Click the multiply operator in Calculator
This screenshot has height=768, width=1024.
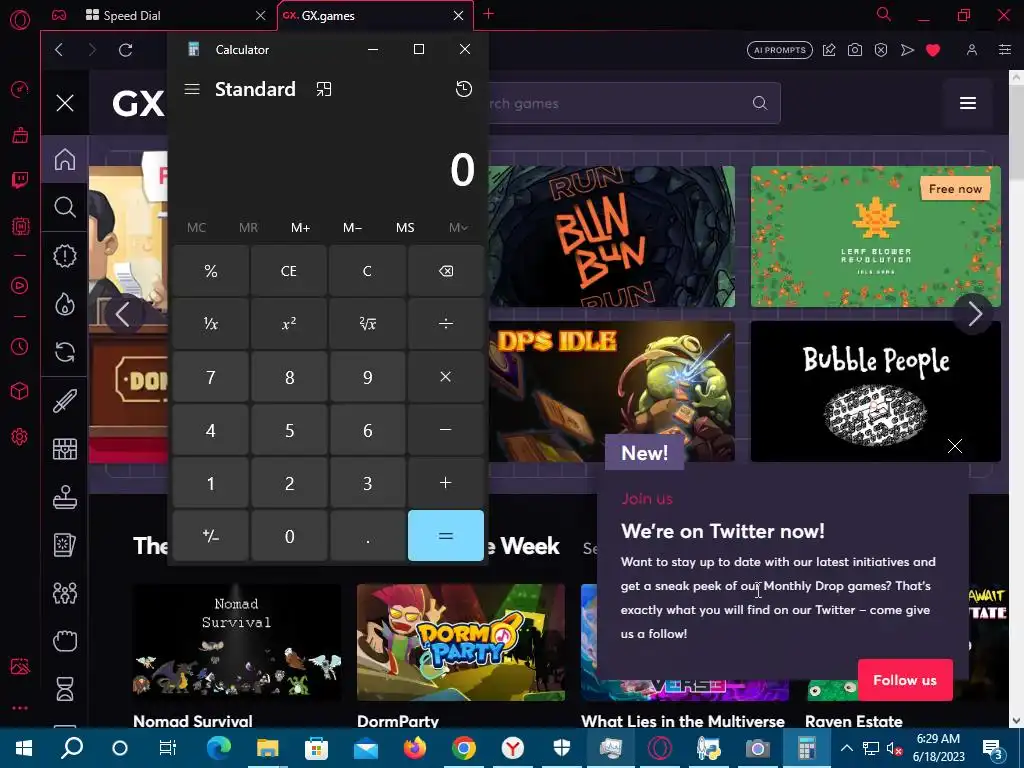coord(445,377)
